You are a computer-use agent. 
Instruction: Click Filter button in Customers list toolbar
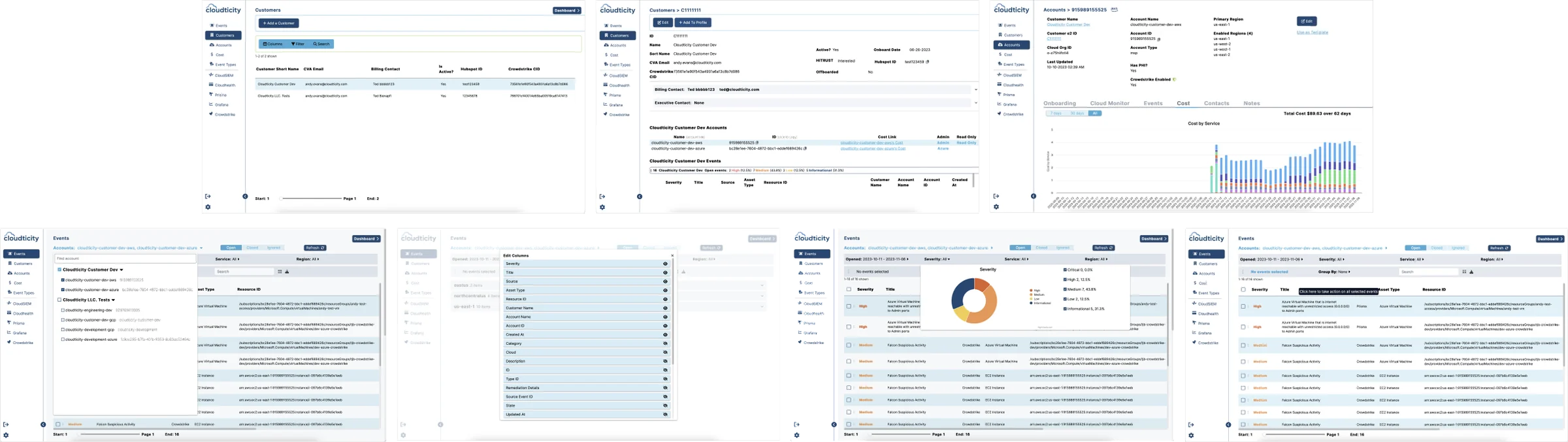(x=298, y=44)
